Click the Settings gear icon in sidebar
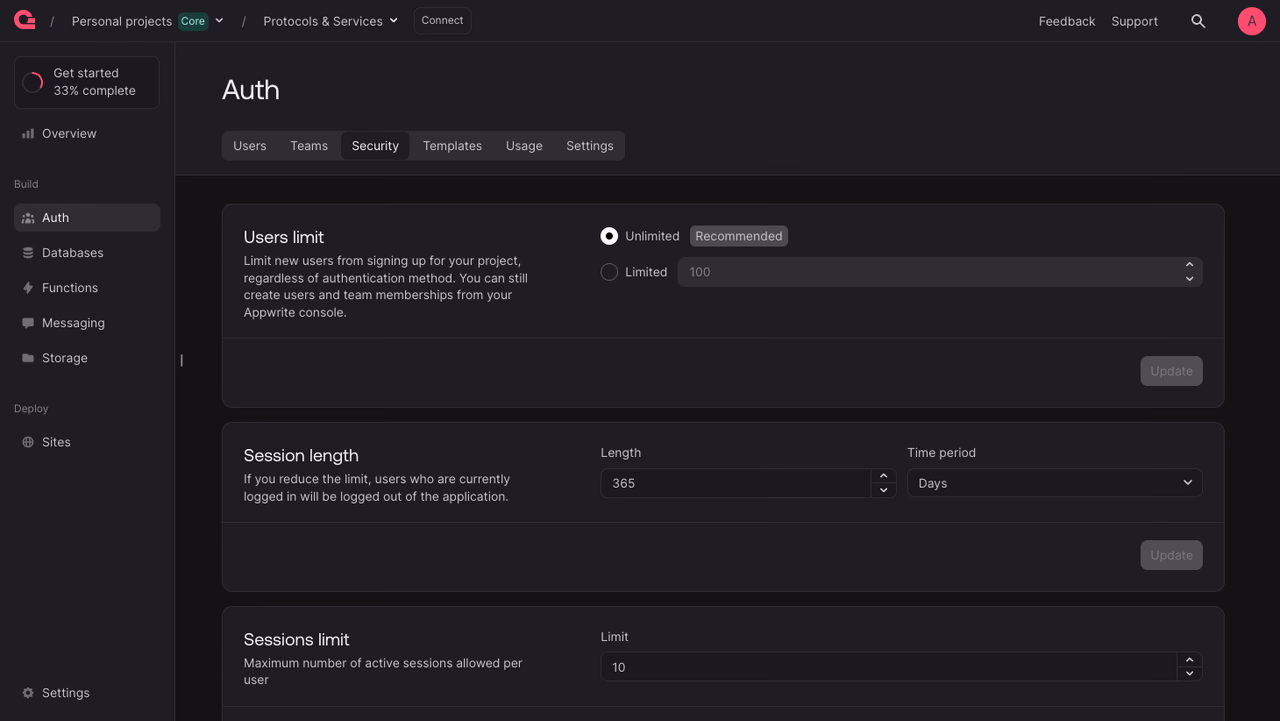 pos(28,693)
